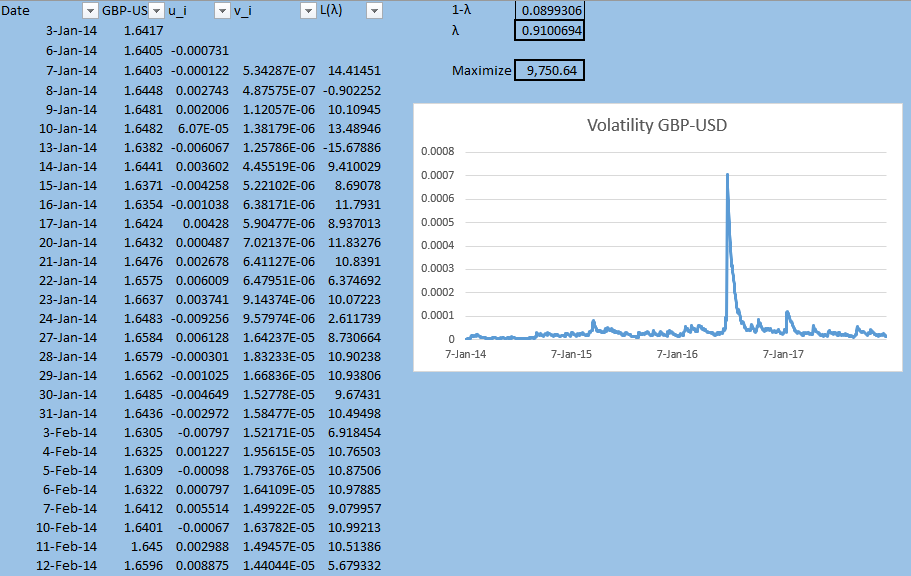Open the GBP-US column filter dropdown
This screenshot has height=576, width=911.
click(156, 11)
